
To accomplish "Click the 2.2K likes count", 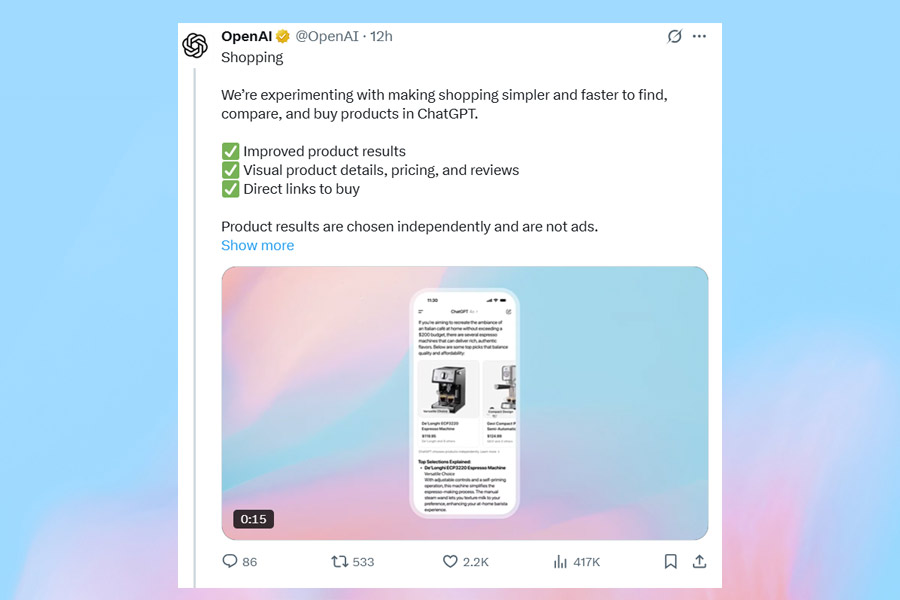I will point(476,562).
